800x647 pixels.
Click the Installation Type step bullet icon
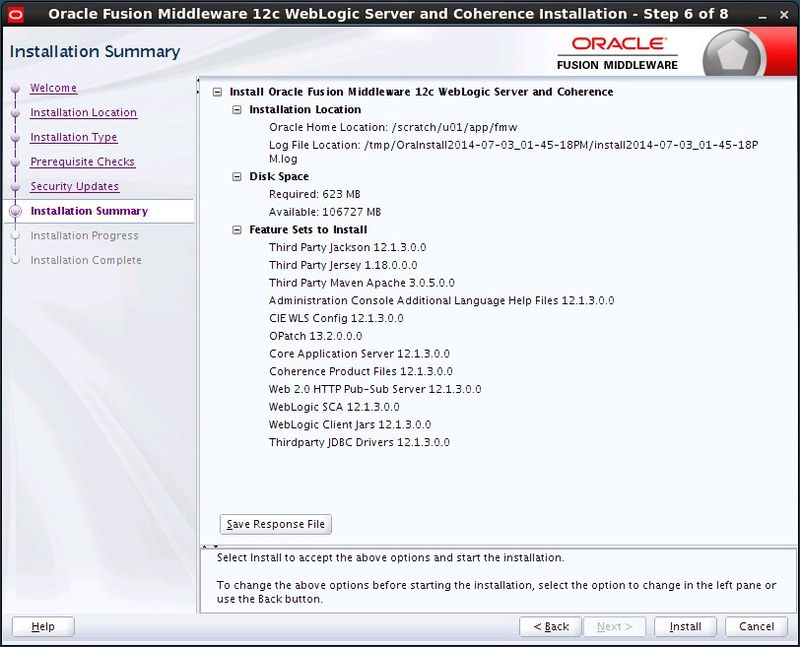[16, 137]
